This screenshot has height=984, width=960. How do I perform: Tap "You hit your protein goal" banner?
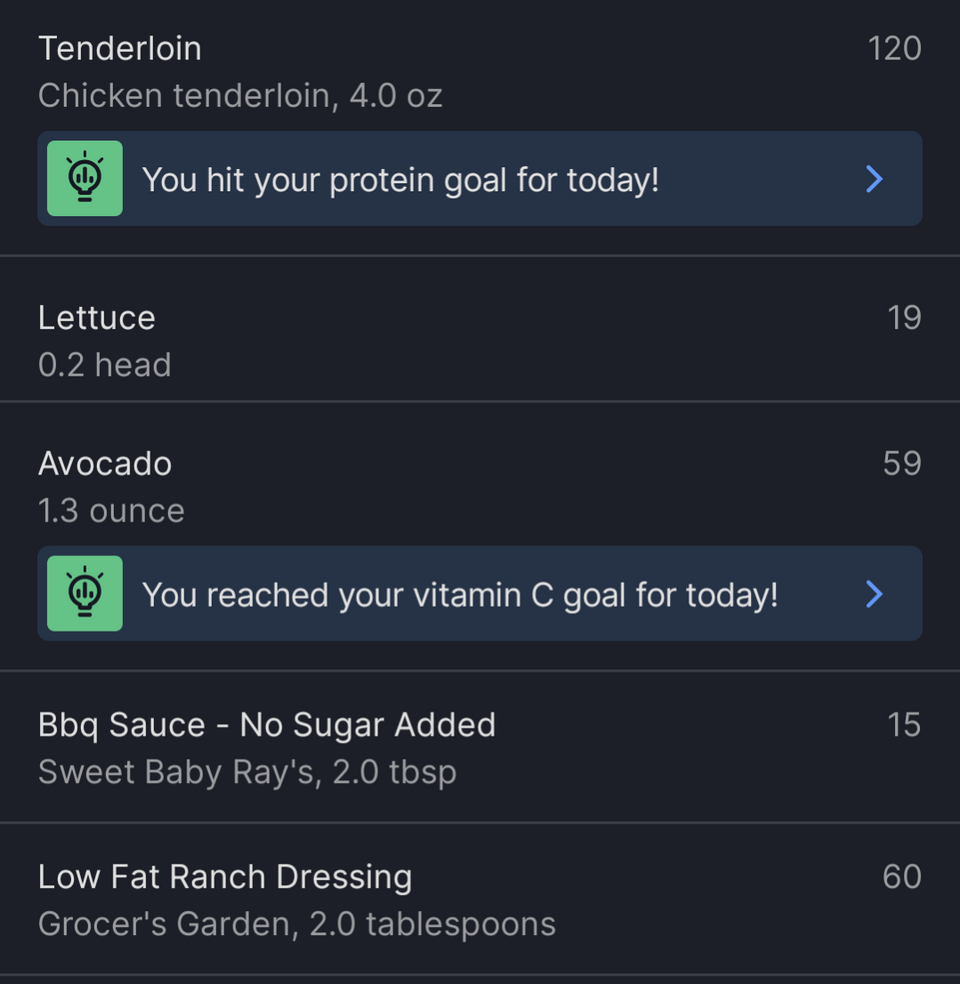point(480,179)
